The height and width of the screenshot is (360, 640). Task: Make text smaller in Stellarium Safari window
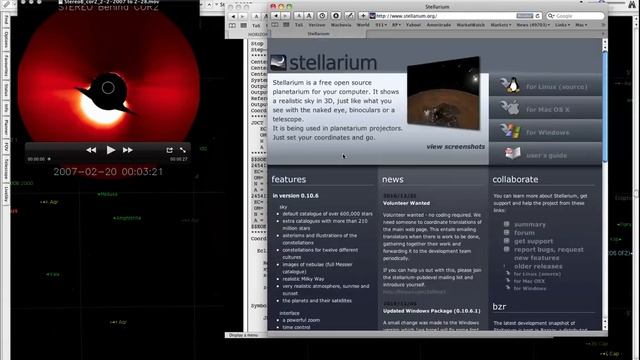[x=299, y=16]
